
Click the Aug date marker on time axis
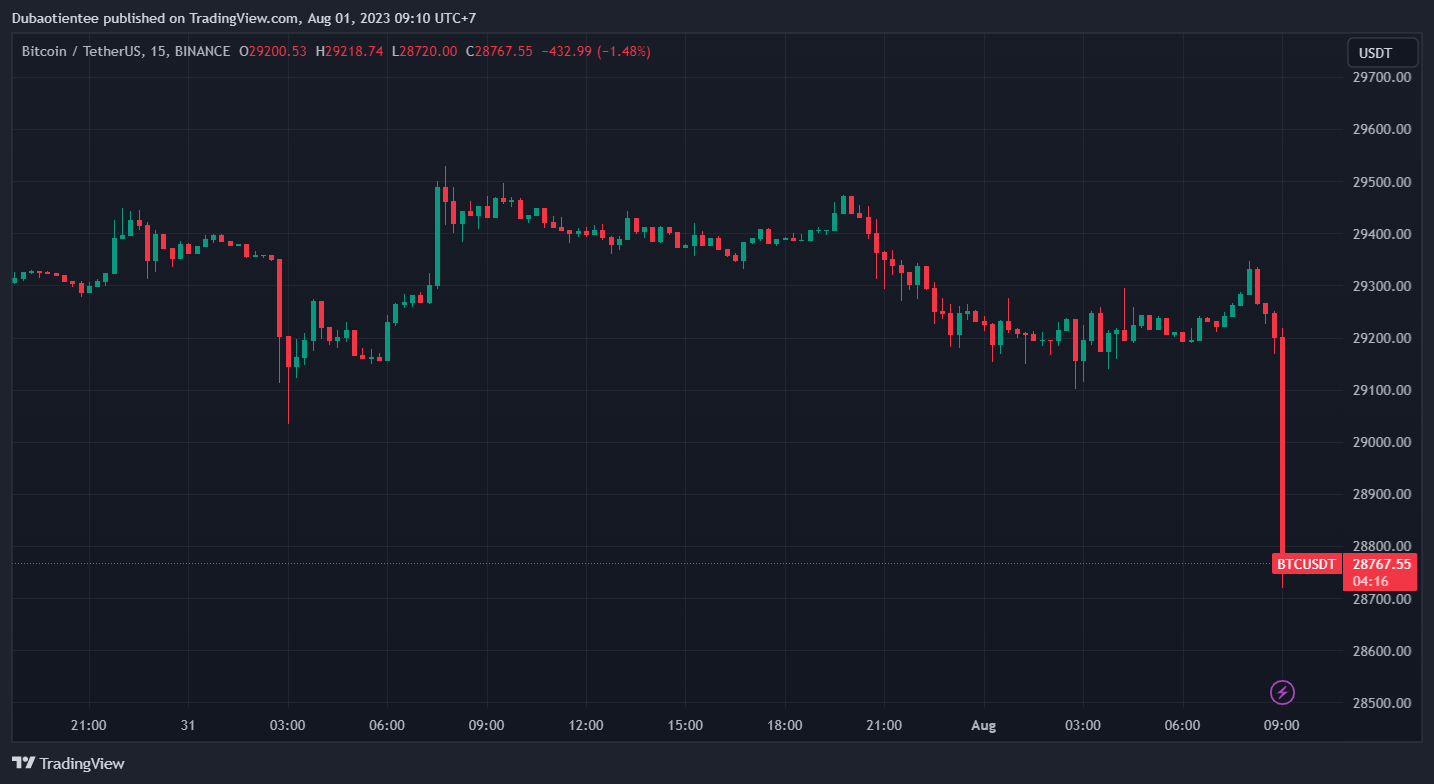click(984, 725)
